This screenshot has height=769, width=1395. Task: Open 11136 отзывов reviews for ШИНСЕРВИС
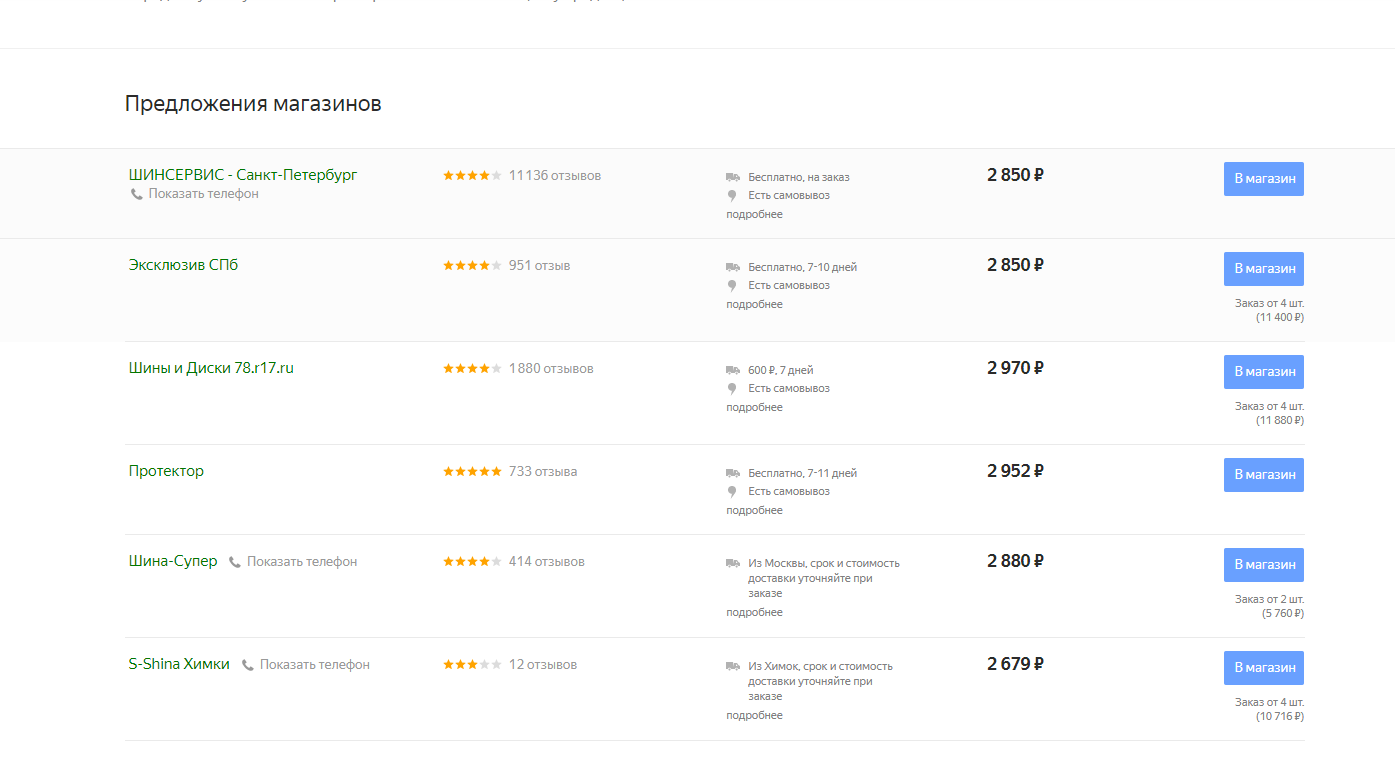pyautogui.click(x=555, y=176)
